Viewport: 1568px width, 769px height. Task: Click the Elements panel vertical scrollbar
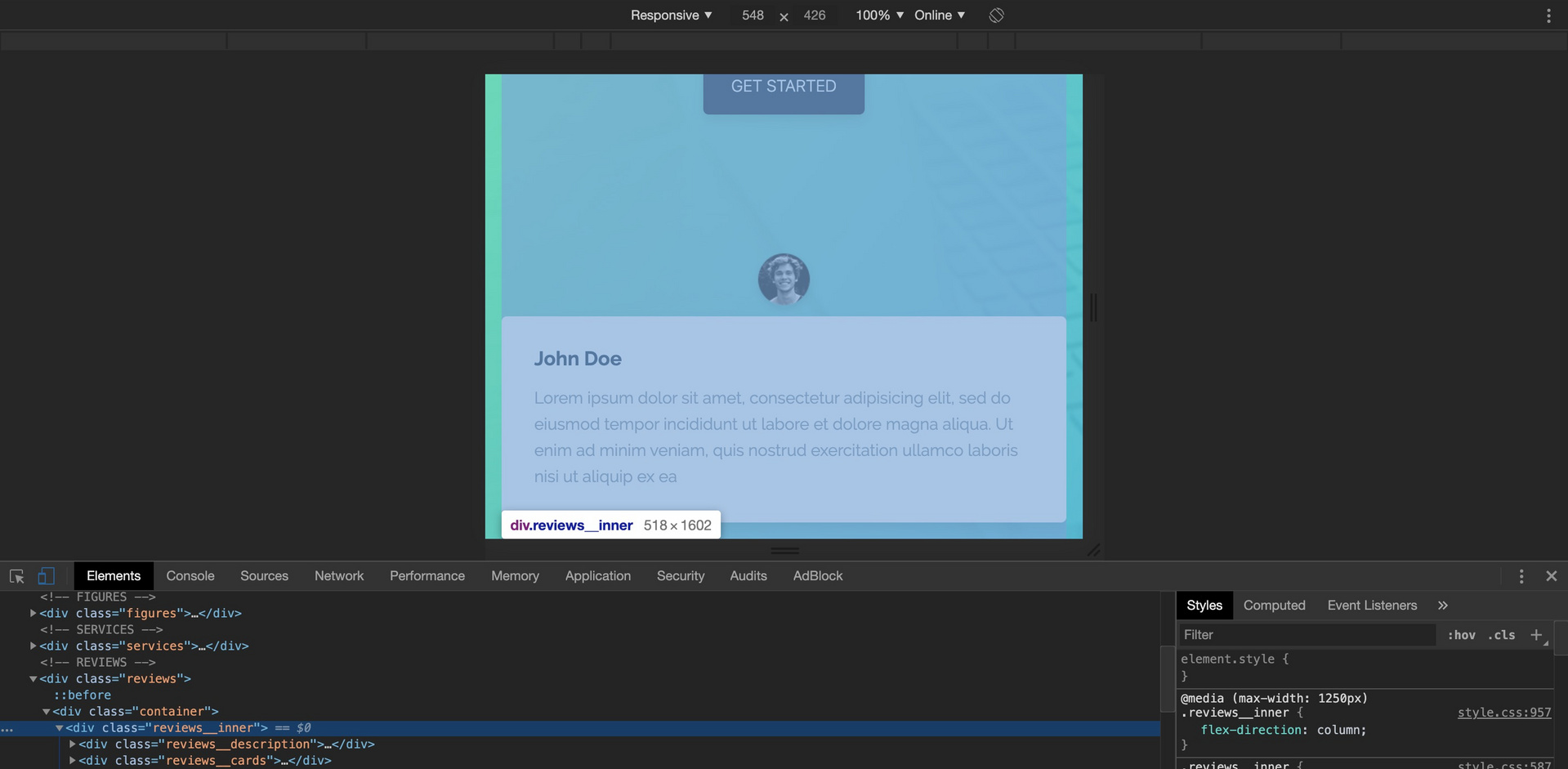1167,678
